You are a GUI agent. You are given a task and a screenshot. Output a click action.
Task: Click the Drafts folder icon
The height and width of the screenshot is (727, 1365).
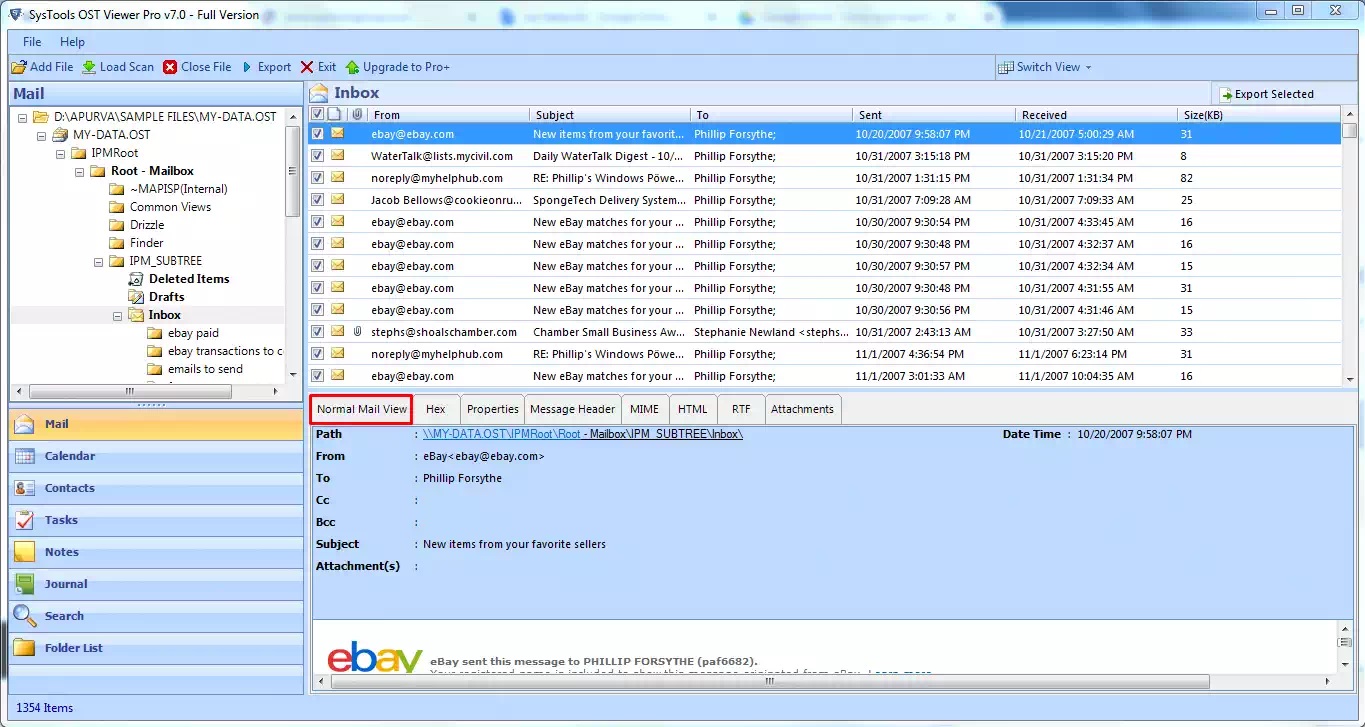pyautogui.click(x=136, y=297)
